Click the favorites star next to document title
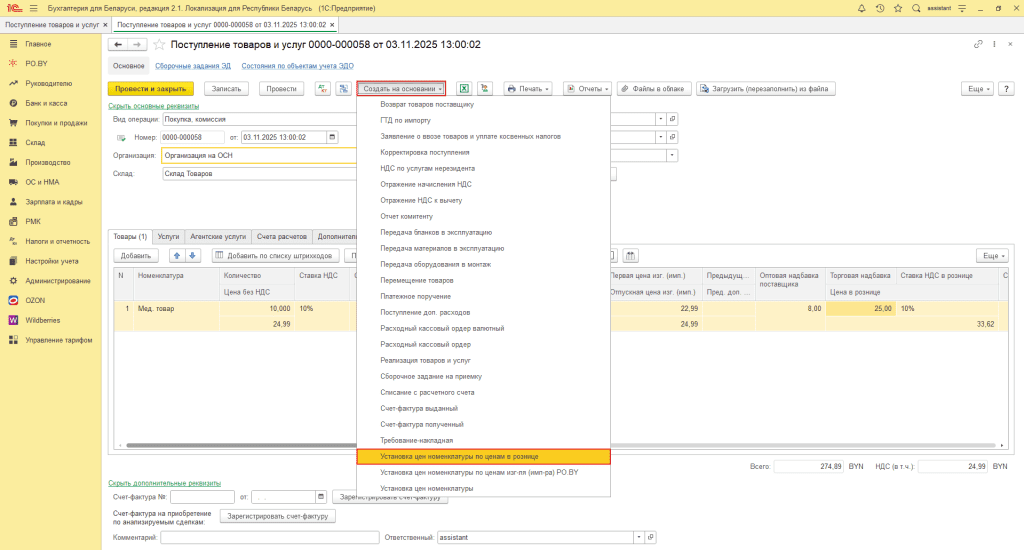This screenshot has height=550, width=1024. click(x=159, y=45)
